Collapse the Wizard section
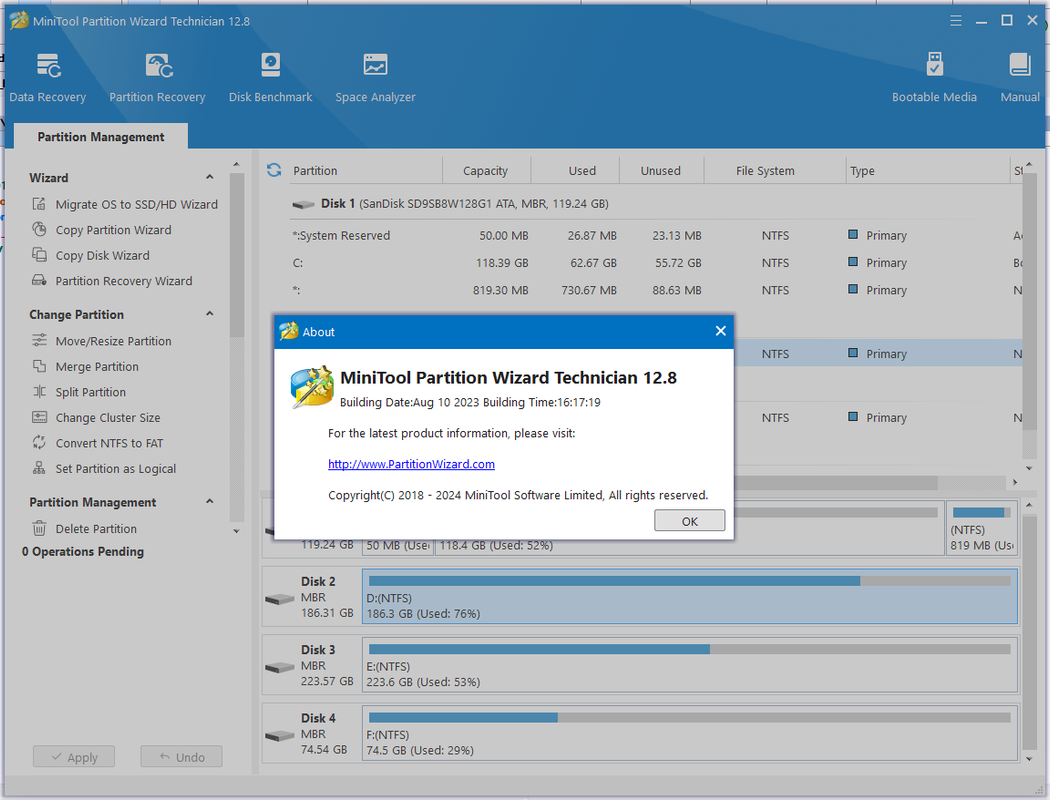The width and height of the screenshot is (1050, 800). pyautogui.click(x=210, y=177)
